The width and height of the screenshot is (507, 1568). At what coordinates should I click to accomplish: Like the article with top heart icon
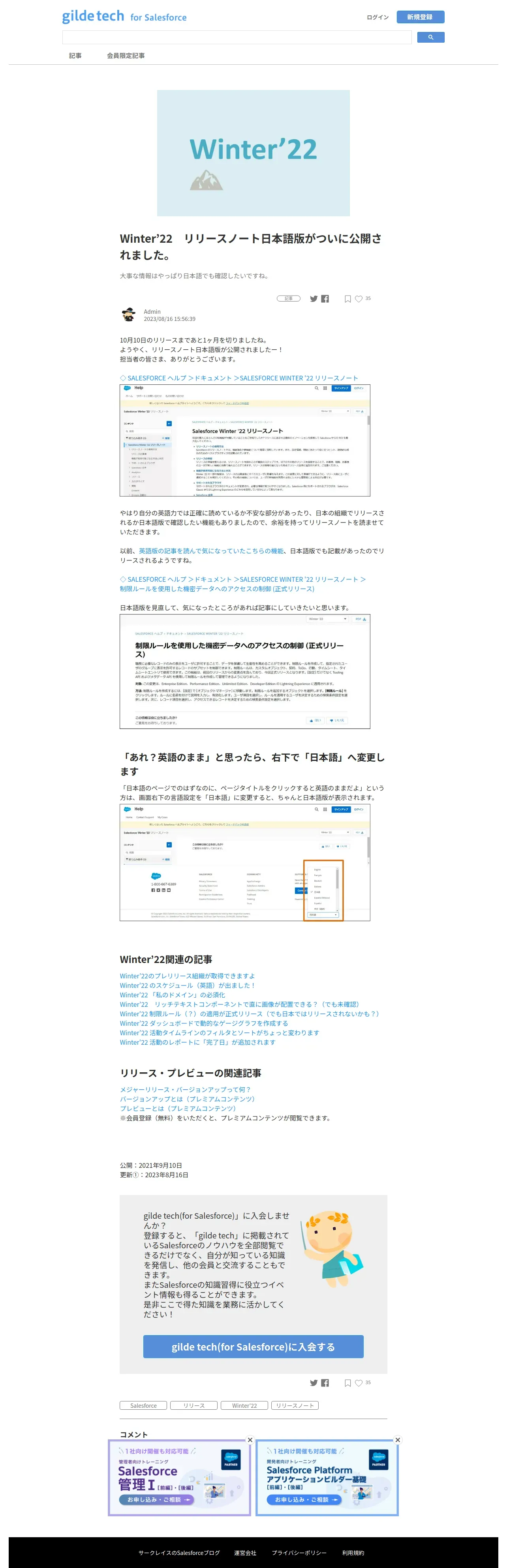(x=359, y=299)
